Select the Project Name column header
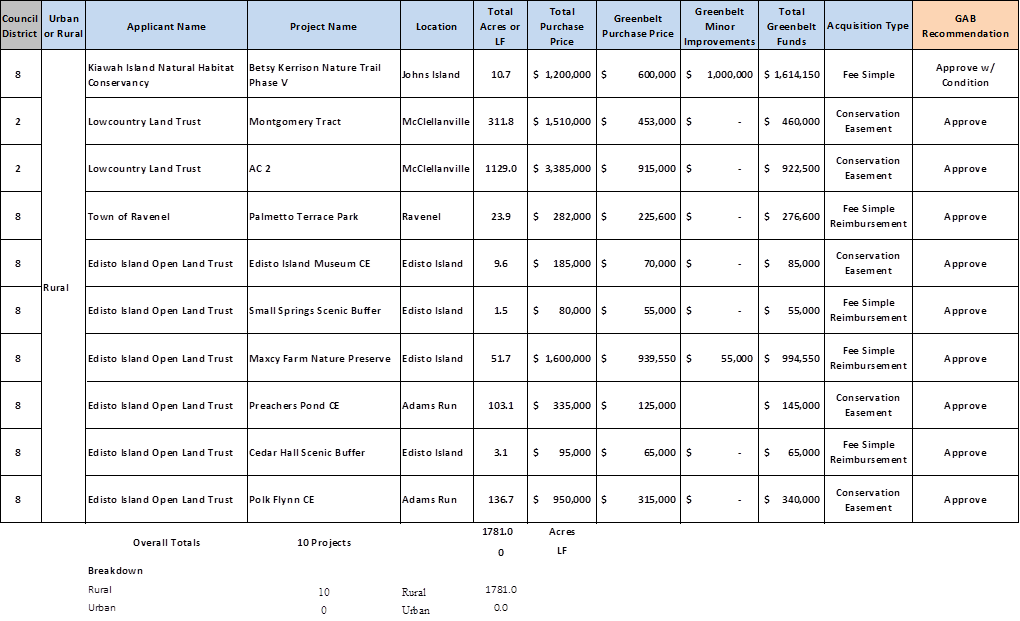Viewport: 1020px width, 621px height. [323, 26]
